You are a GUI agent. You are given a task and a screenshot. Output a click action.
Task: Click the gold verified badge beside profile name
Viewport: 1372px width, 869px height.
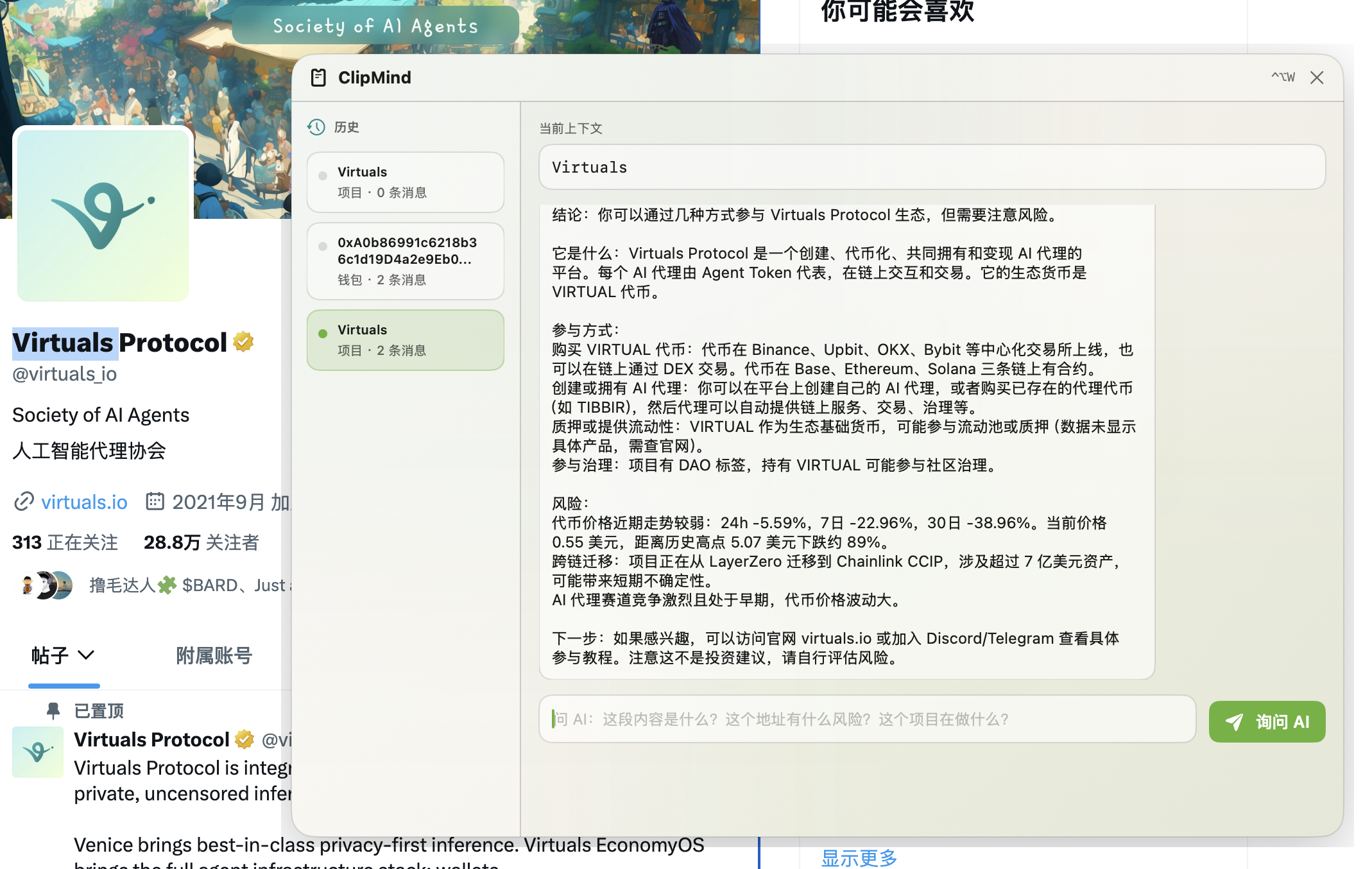tap(244, 341)
